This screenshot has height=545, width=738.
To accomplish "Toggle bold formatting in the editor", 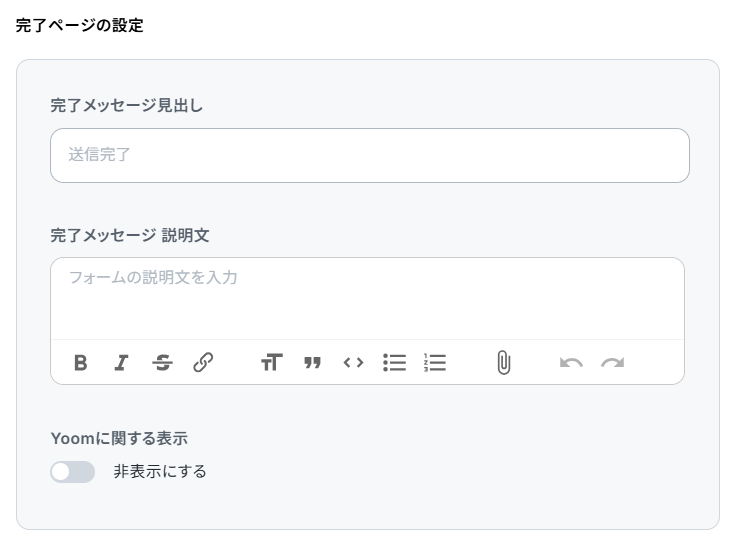I will pos(80,362).
